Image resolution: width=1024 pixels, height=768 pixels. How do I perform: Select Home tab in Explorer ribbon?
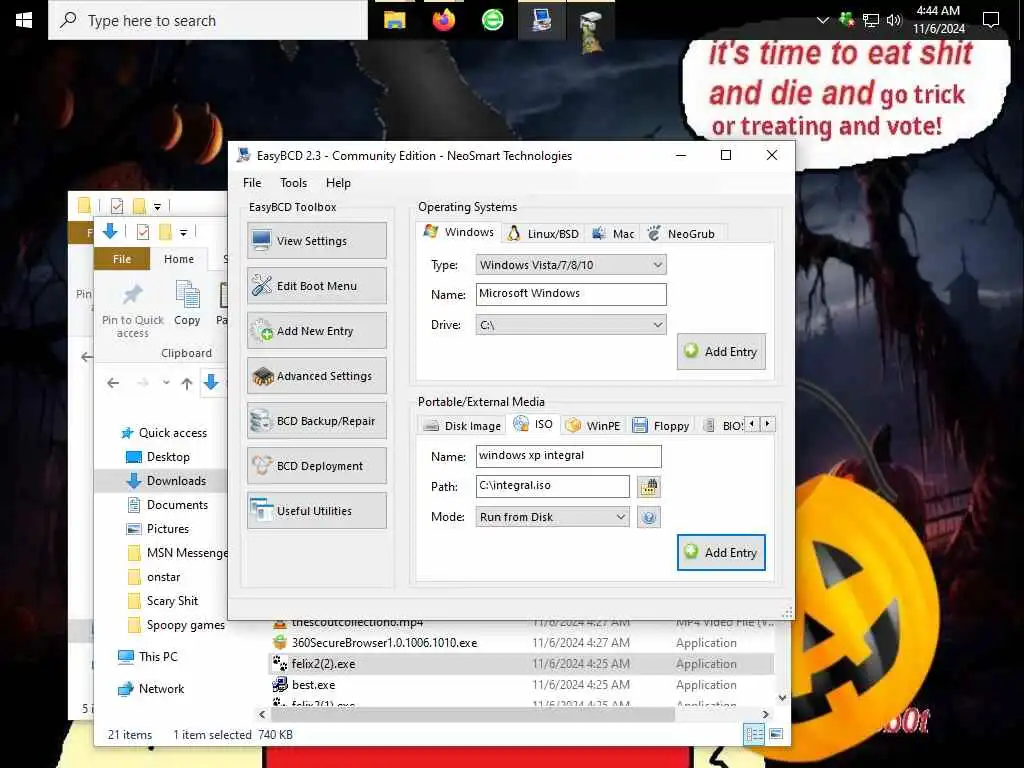[x=179, y=259]
